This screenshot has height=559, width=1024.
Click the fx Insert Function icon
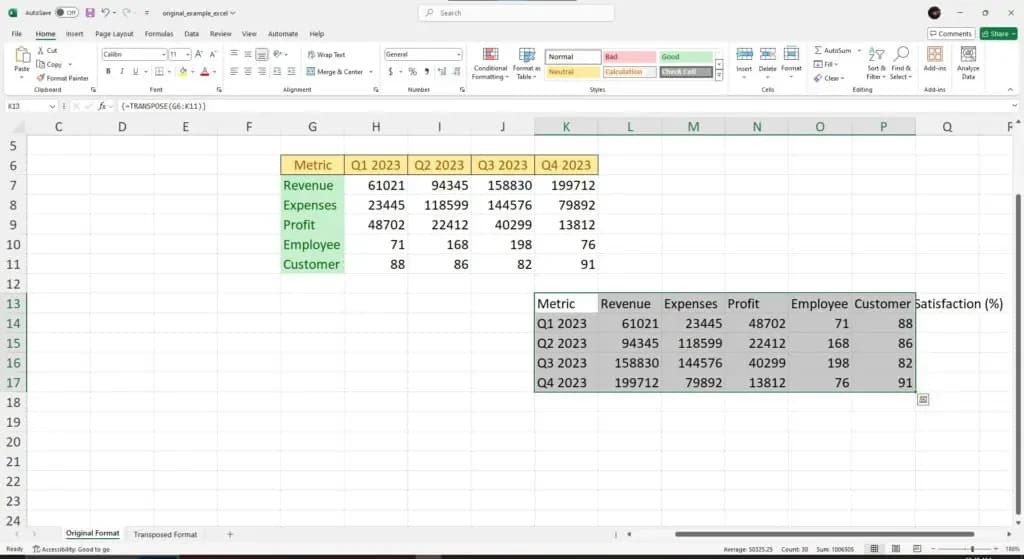[102, 106]
